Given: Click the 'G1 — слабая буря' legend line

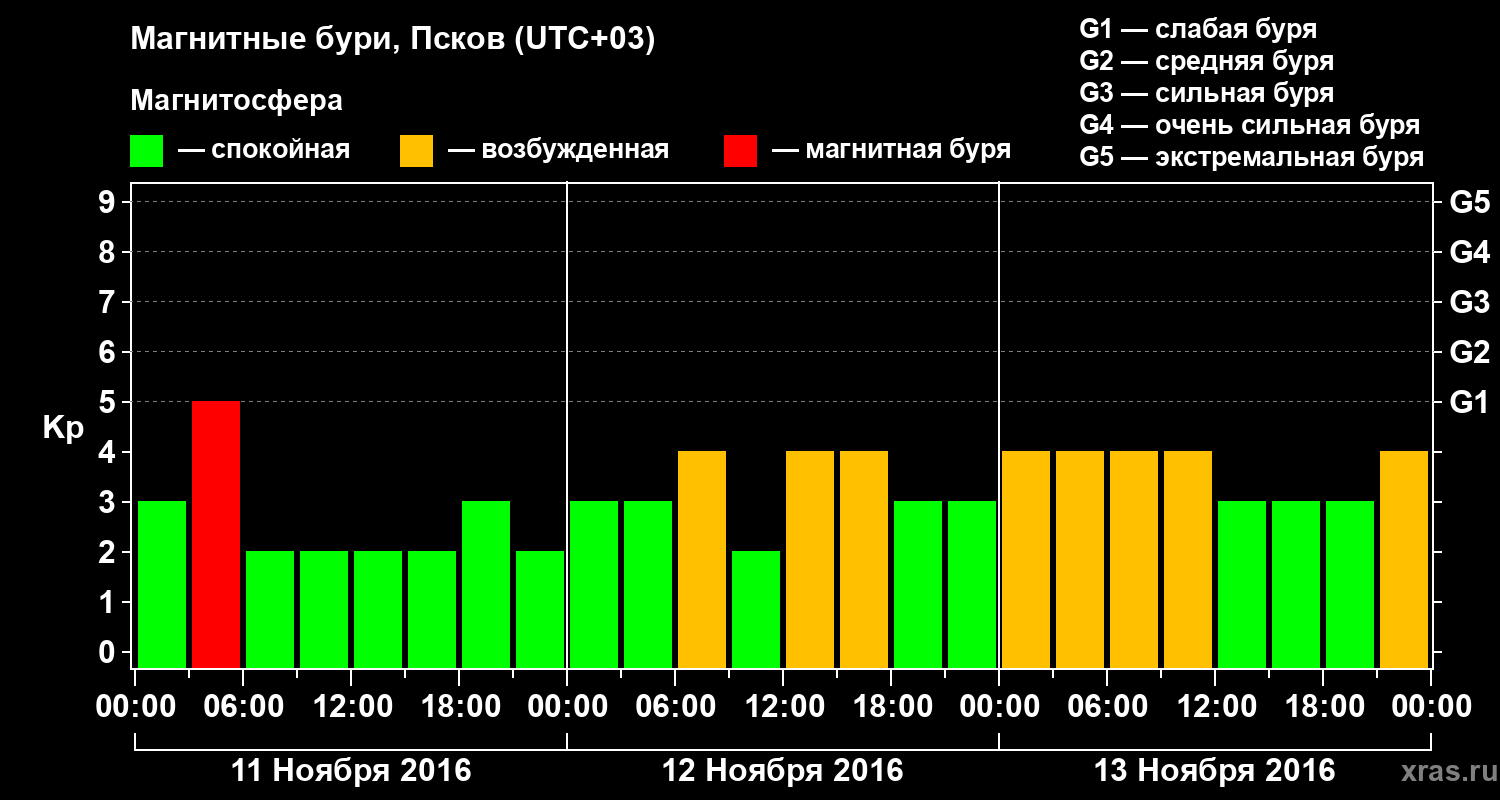Looking at the screenshot, I should 1198,29.
